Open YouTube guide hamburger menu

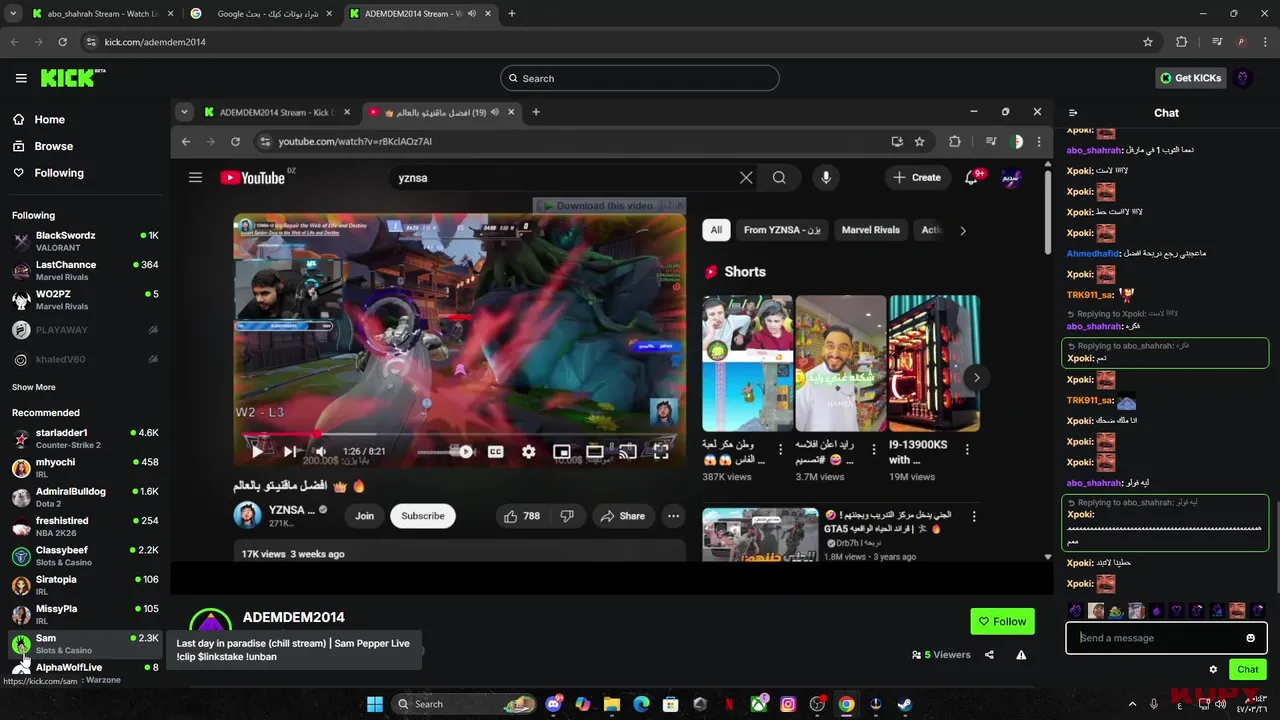196,178
